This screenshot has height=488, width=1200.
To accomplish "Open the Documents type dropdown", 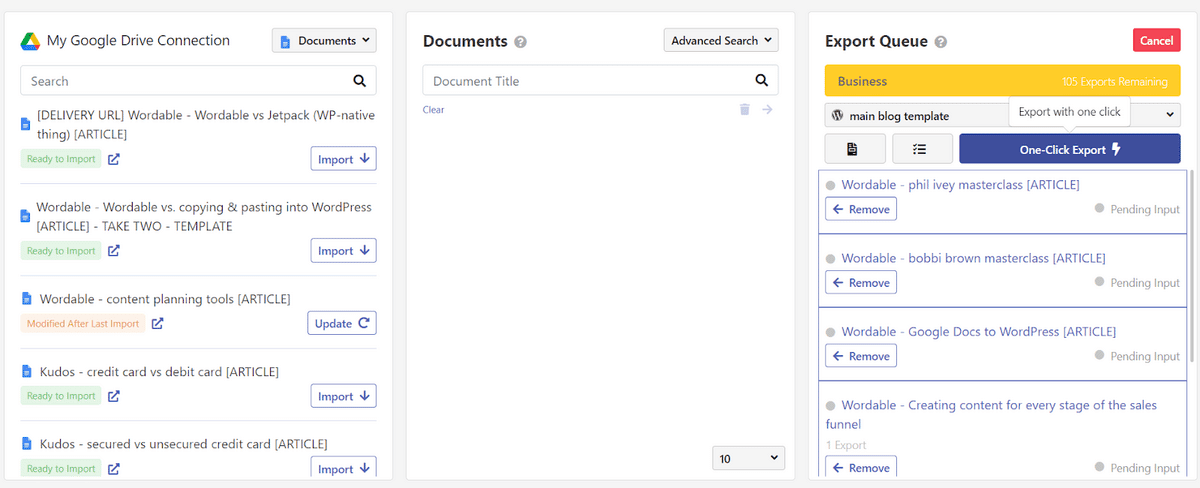I will (324, 41).
